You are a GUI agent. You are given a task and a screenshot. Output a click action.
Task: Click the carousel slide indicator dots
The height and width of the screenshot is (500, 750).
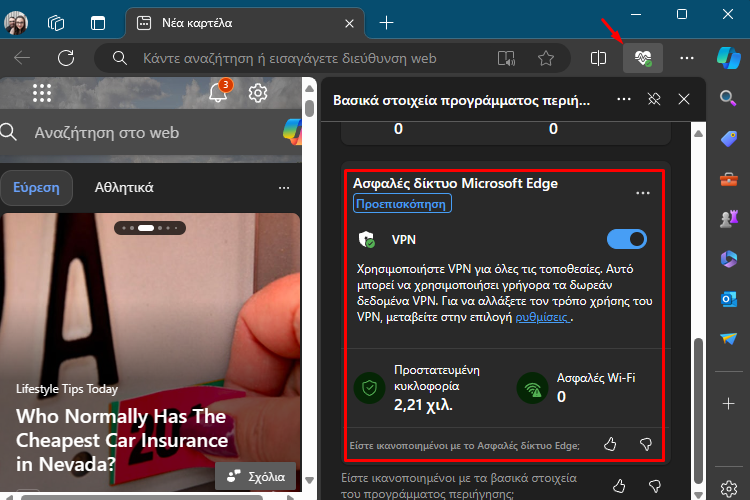coord(150,228)
